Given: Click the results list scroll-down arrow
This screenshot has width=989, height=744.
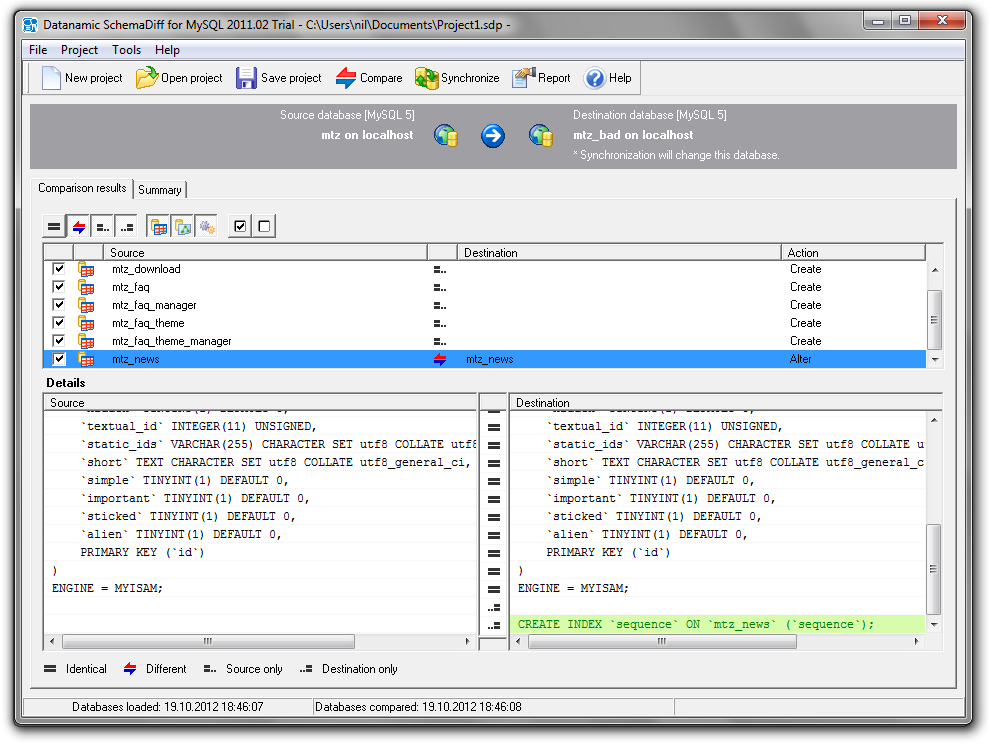Looking at the screenshot, I should point(935,359).
